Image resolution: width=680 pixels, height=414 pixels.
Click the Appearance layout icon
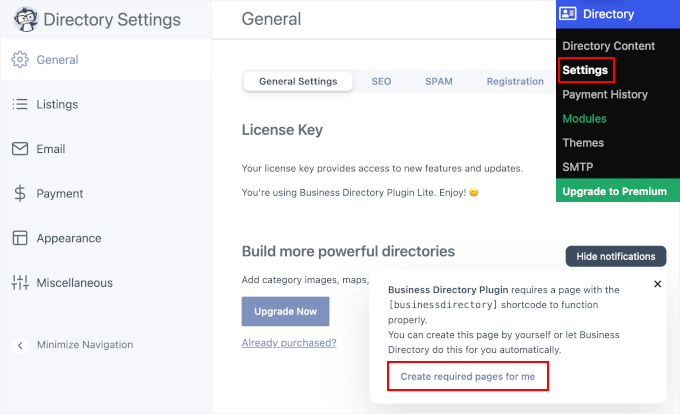click(x=20, y=238)
